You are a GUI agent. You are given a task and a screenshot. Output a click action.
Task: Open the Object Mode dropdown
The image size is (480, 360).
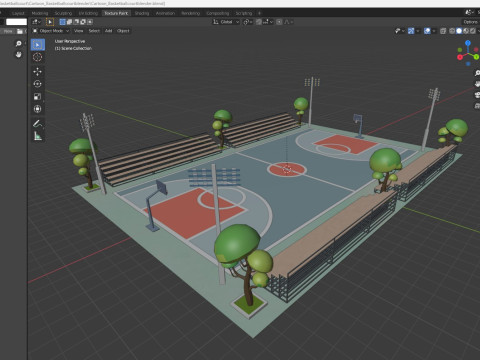pos(51,31)
